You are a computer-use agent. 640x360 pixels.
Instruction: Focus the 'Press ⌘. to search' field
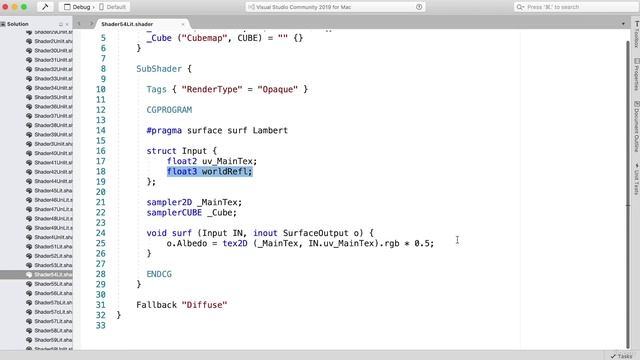576,7
